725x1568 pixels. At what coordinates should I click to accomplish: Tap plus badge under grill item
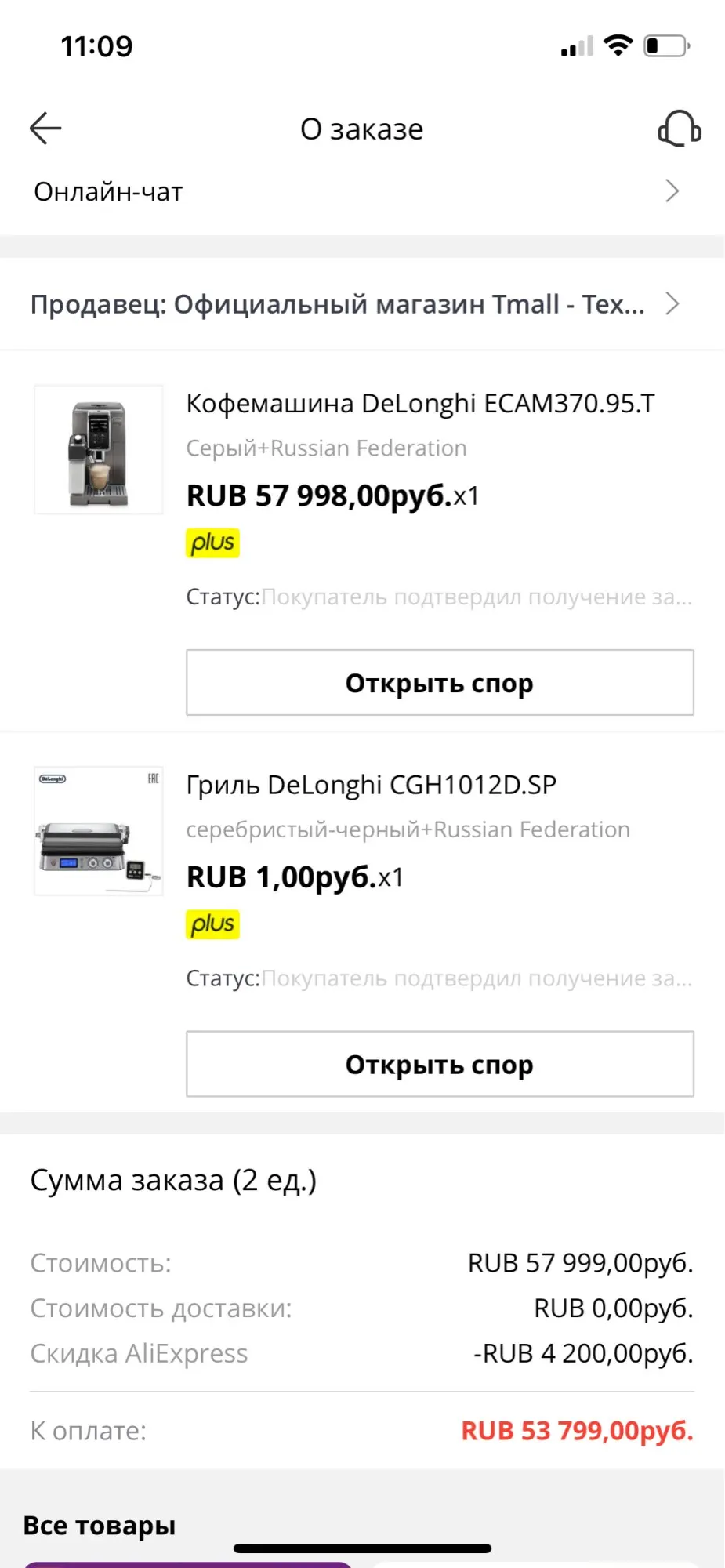coord(212,924)
